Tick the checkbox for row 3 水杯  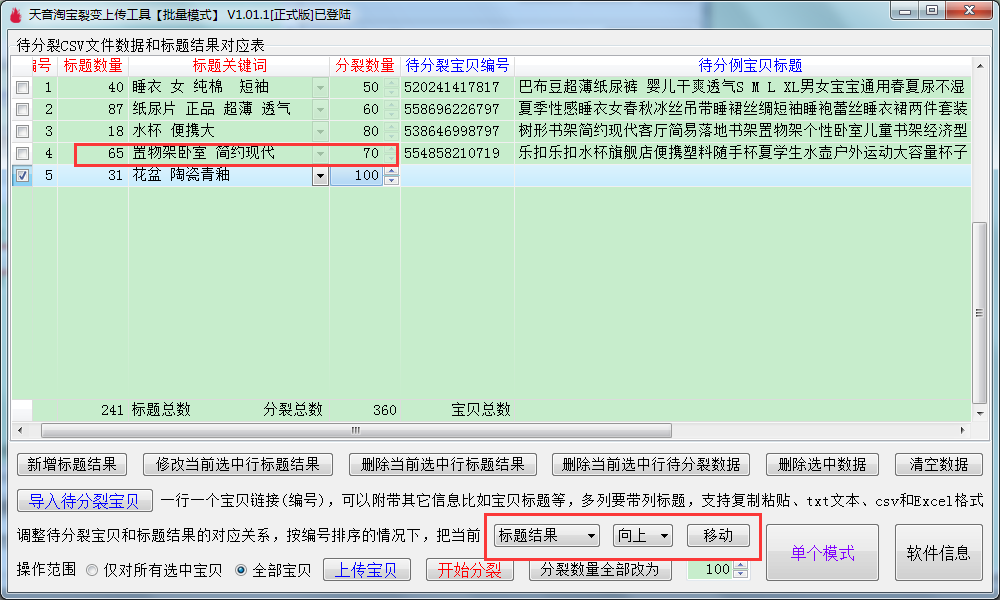pos(22,131)
